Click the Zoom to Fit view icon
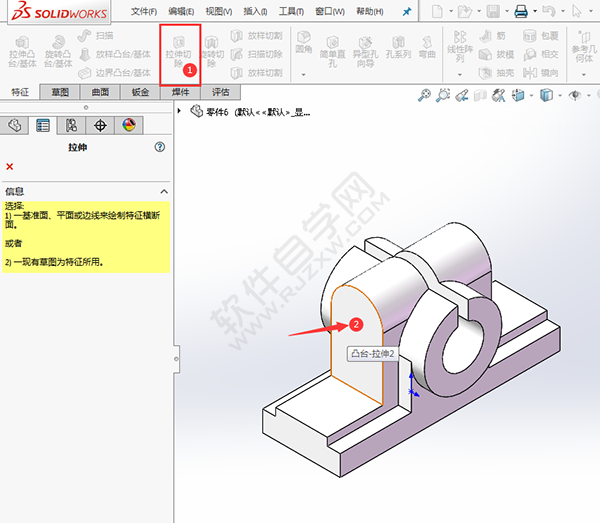 [424, 95]
